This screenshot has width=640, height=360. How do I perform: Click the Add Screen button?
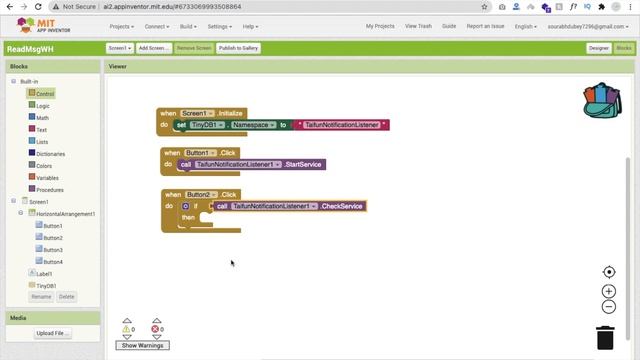click(x=154, y=48)
